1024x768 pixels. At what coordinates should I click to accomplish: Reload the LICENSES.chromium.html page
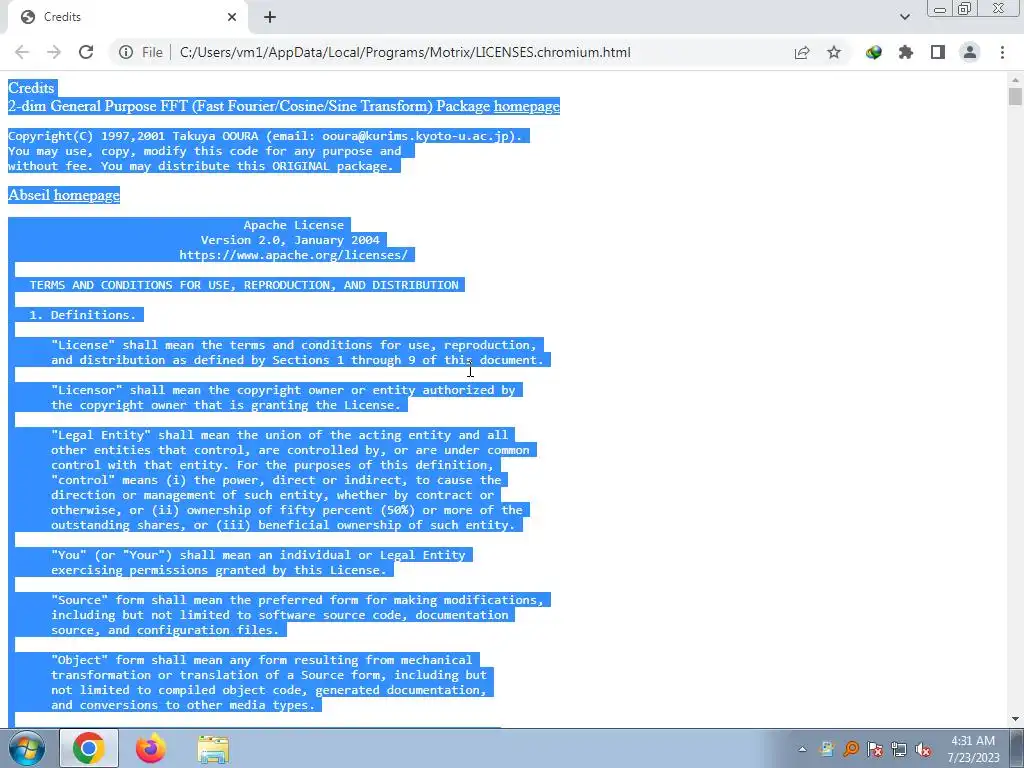point(86,52)
